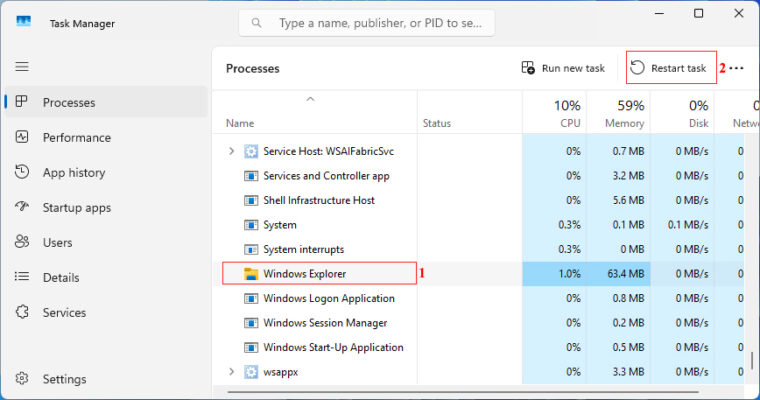Expand the wsappx process group
Screen dimensions: 760x400
click(x=232, y=372)
